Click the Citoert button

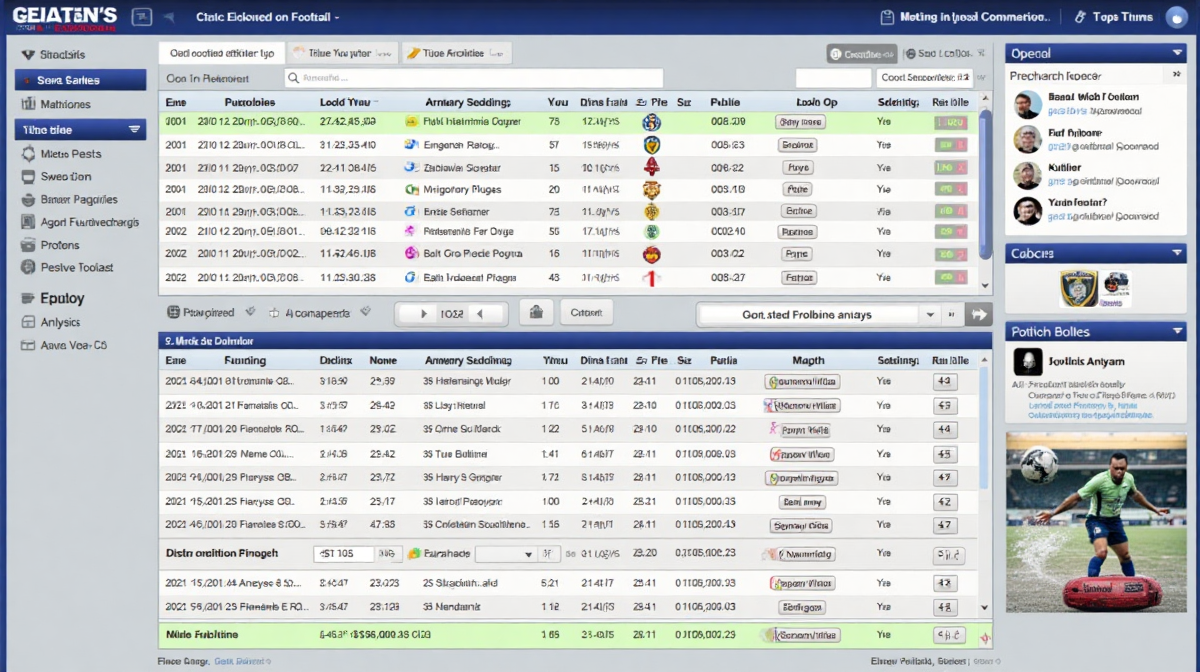586,313
